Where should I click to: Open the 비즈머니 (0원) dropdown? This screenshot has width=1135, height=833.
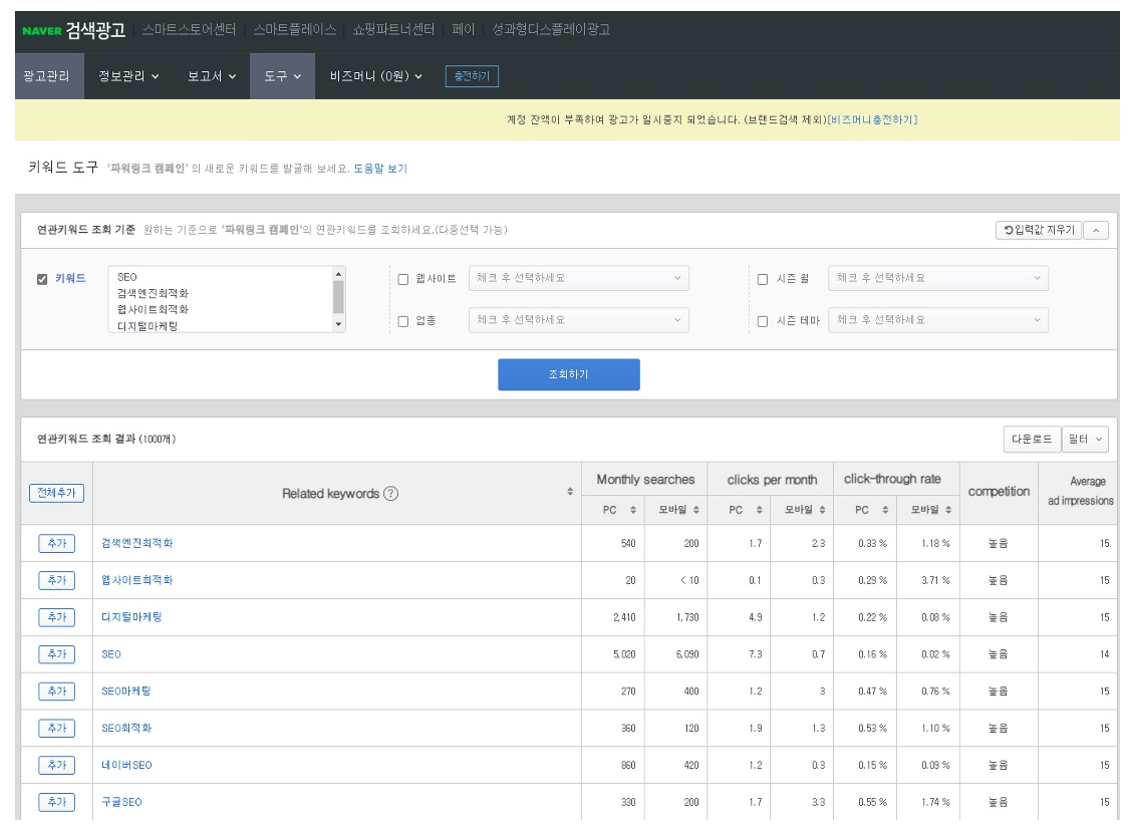point(376,76)
